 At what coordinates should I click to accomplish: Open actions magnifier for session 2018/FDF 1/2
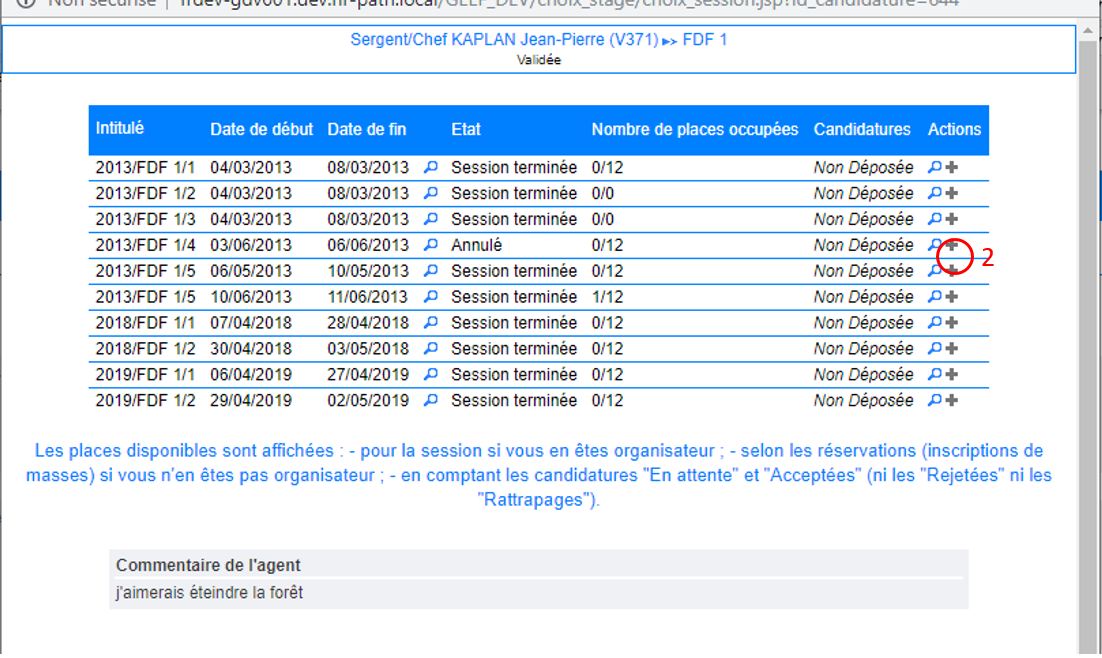(x=934, y=349)
